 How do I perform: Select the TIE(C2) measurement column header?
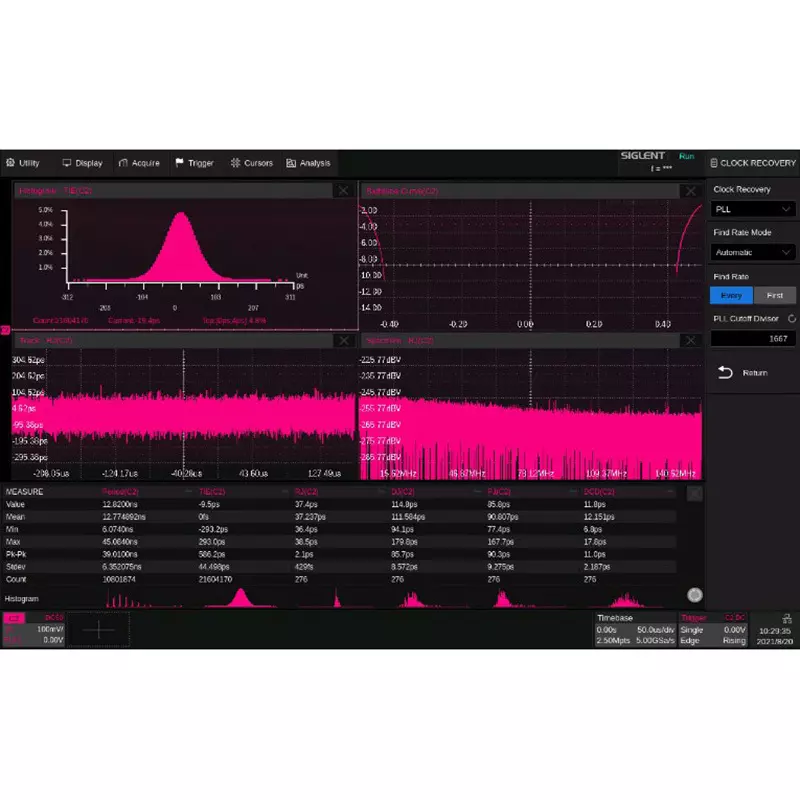(x=212, y=492)
